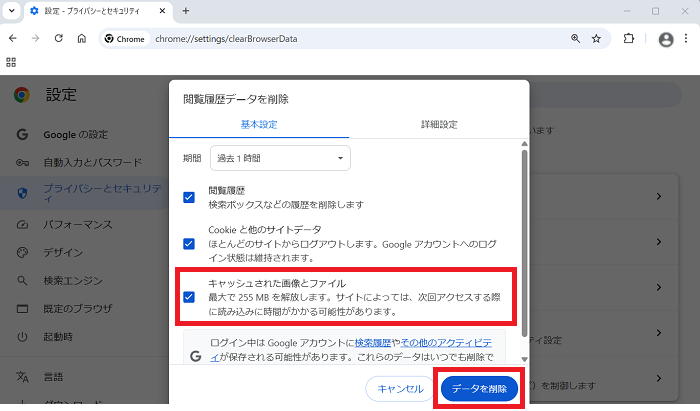Click the address bar URL field
The image size is (700, 411).
(x=350, y=38)
